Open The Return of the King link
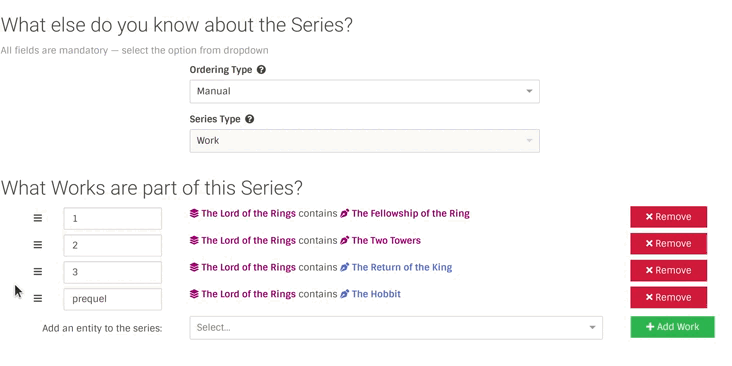This screenshot has width=732, height=366. coord(401,267)
